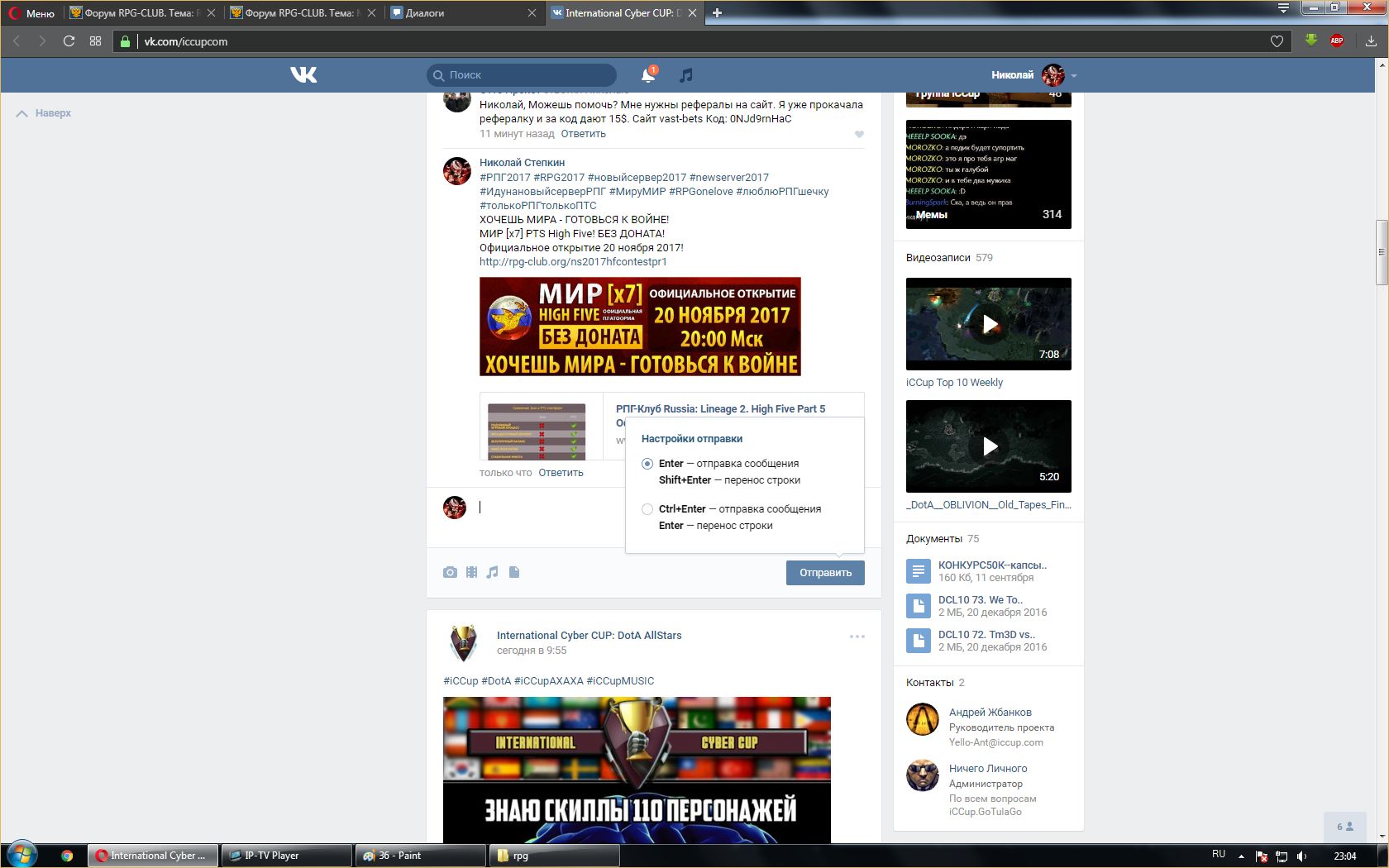Attach audio with music note icon

[x=493, y=572]
